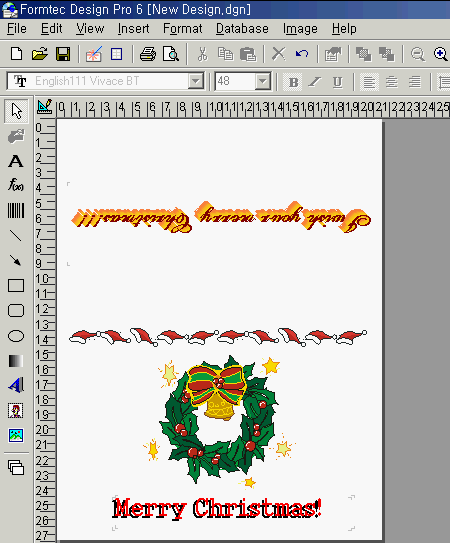Viewport: 450px width, 543px height.
Task: Select the arrow pointer tool
Action: coord(16,111)
